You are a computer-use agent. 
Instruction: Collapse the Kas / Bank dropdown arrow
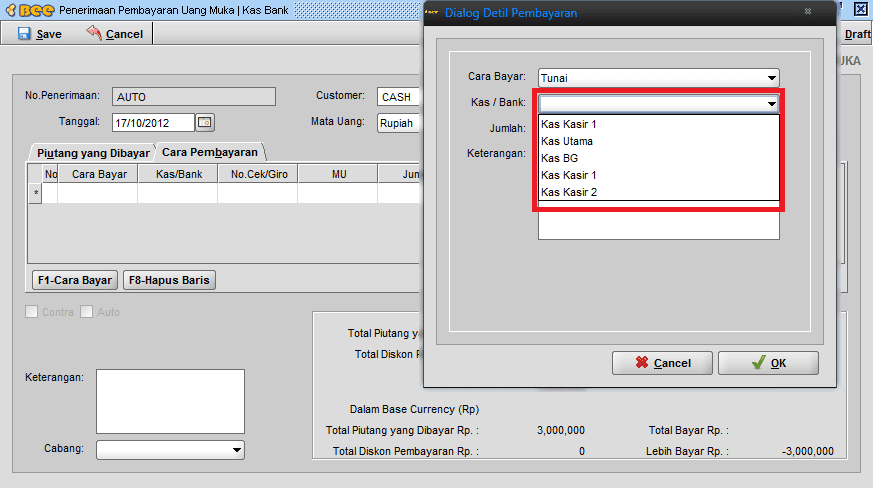point(771,104)
